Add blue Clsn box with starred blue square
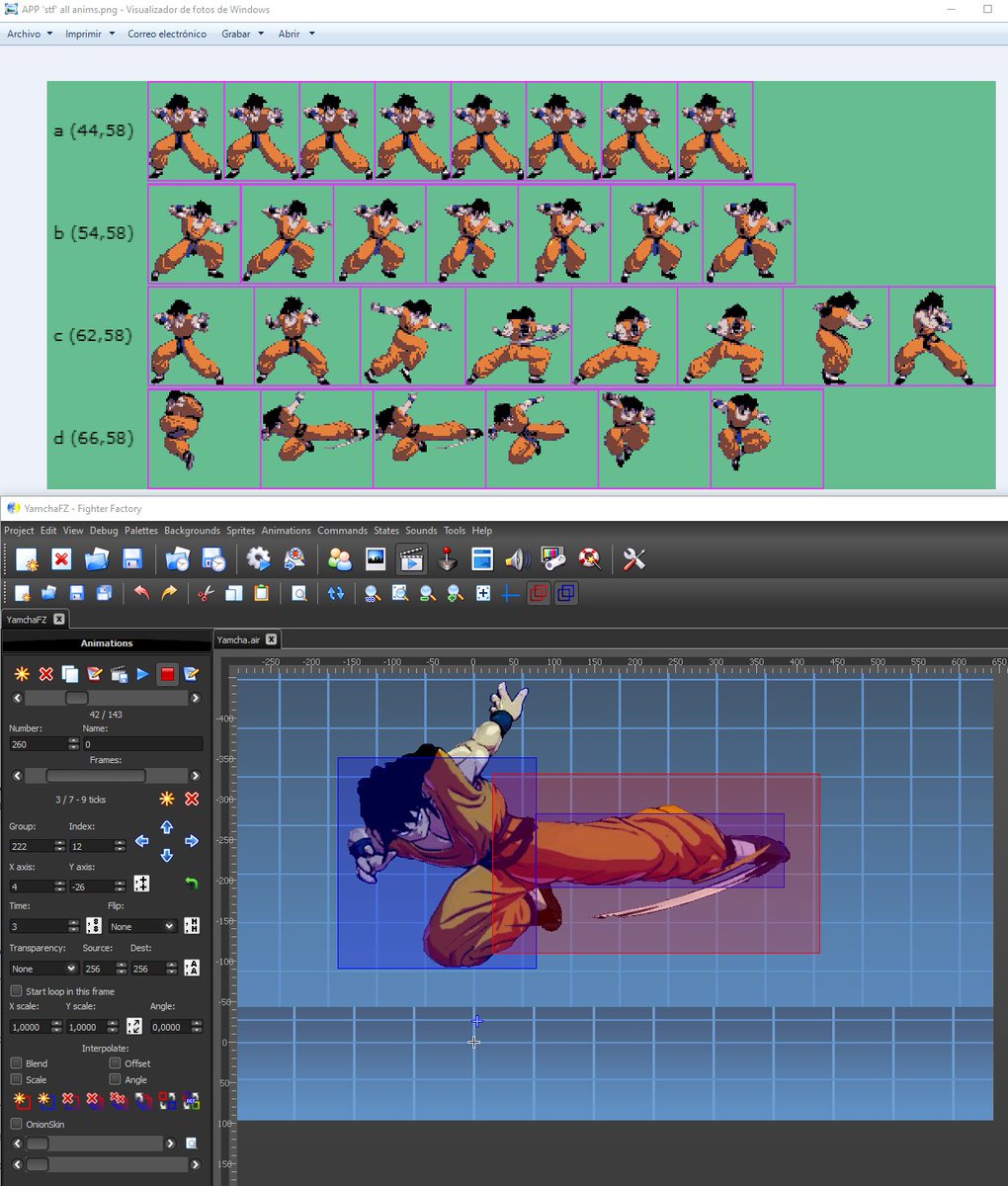1008x1186 pixels. click(44, 1100)
